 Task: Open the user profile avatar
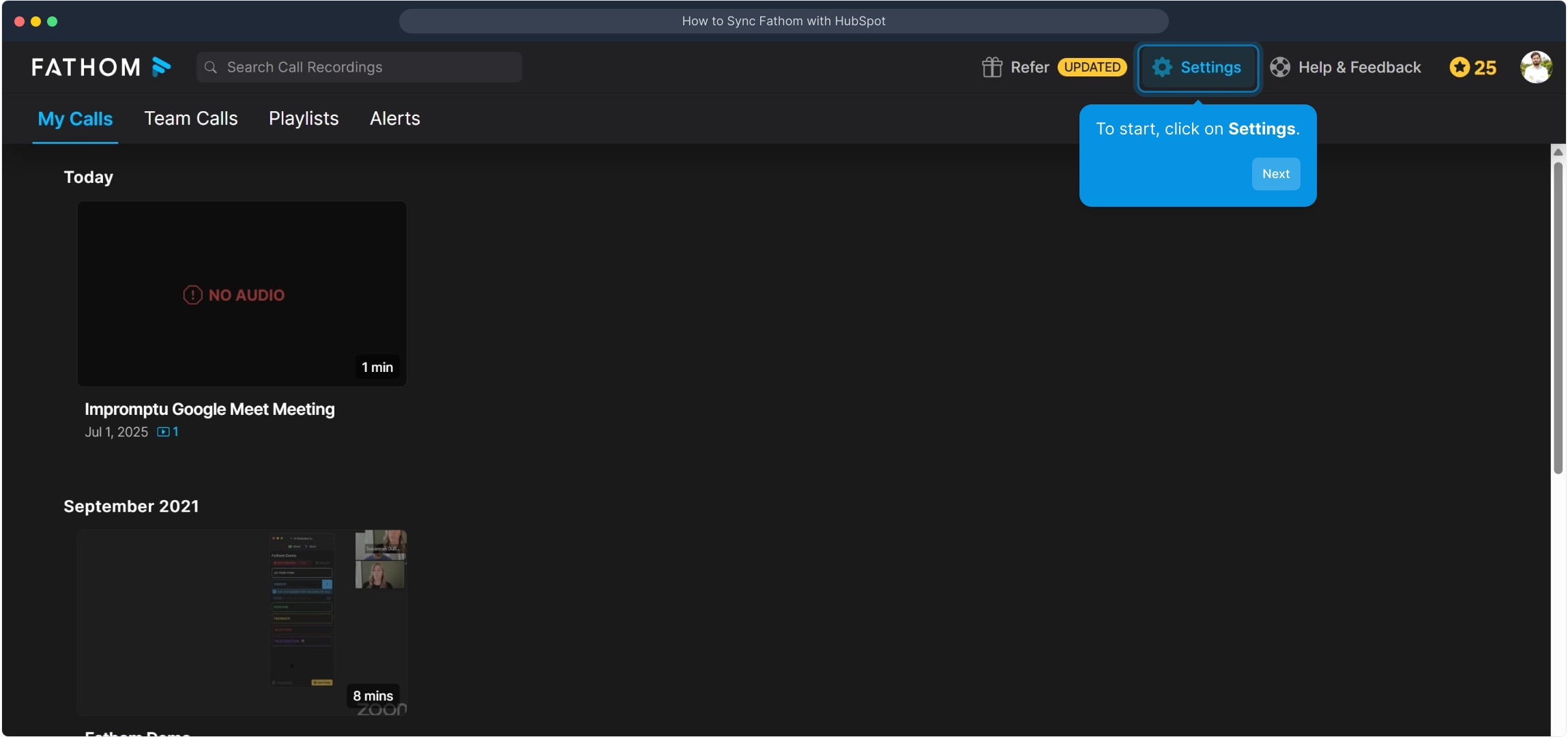pos(1536,67)
